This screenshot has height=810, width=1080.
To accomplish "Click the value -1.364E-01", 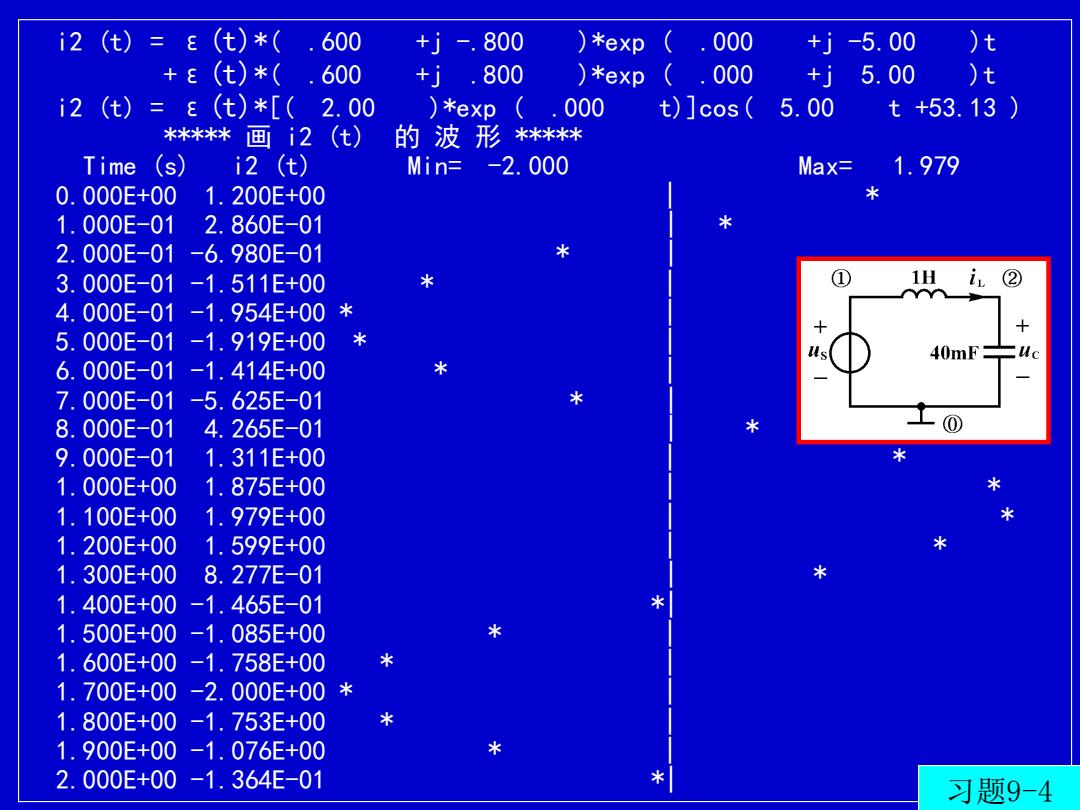I will coord(256,780).
